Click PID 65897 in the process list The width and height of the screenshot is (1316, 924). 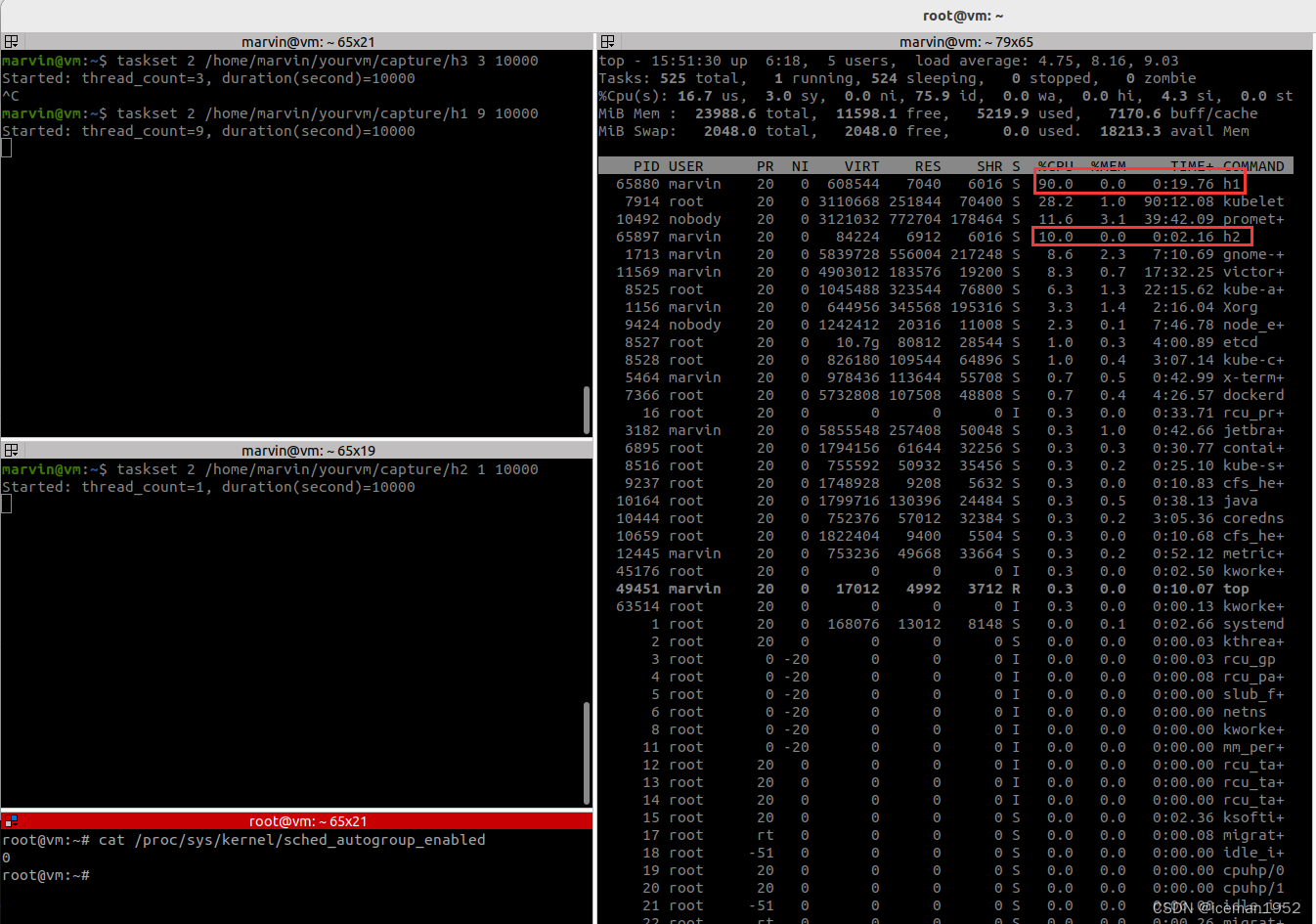(x=637, y=237)
